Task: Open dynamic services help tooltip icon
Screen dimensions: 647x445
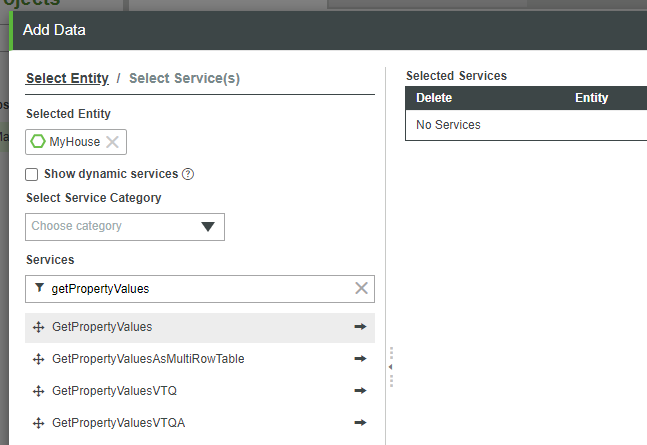Action: tap(188, 174)
